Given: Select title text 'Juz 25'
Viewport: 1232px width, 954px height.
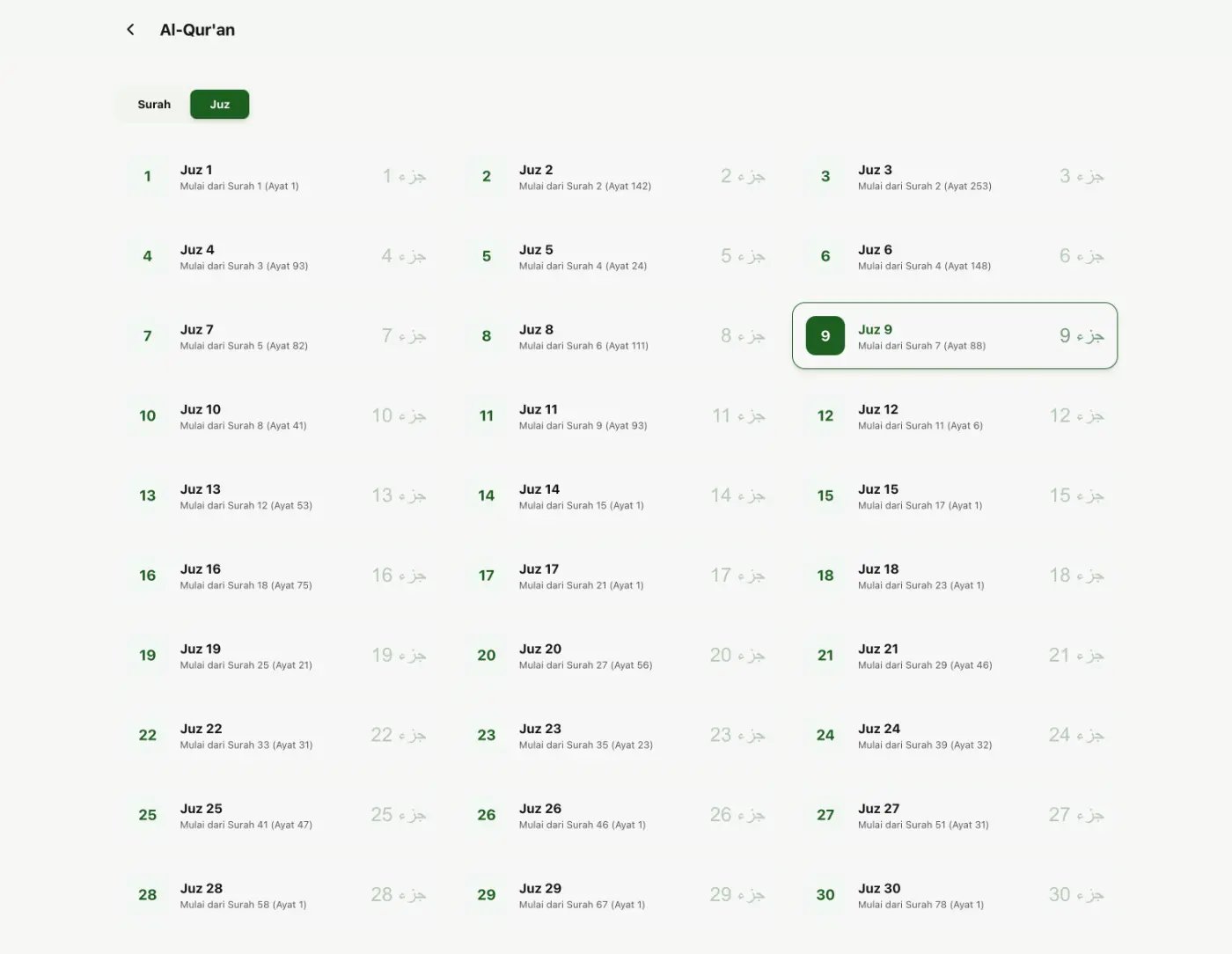Looking at the screenshot, I should [x=202, y=809].
